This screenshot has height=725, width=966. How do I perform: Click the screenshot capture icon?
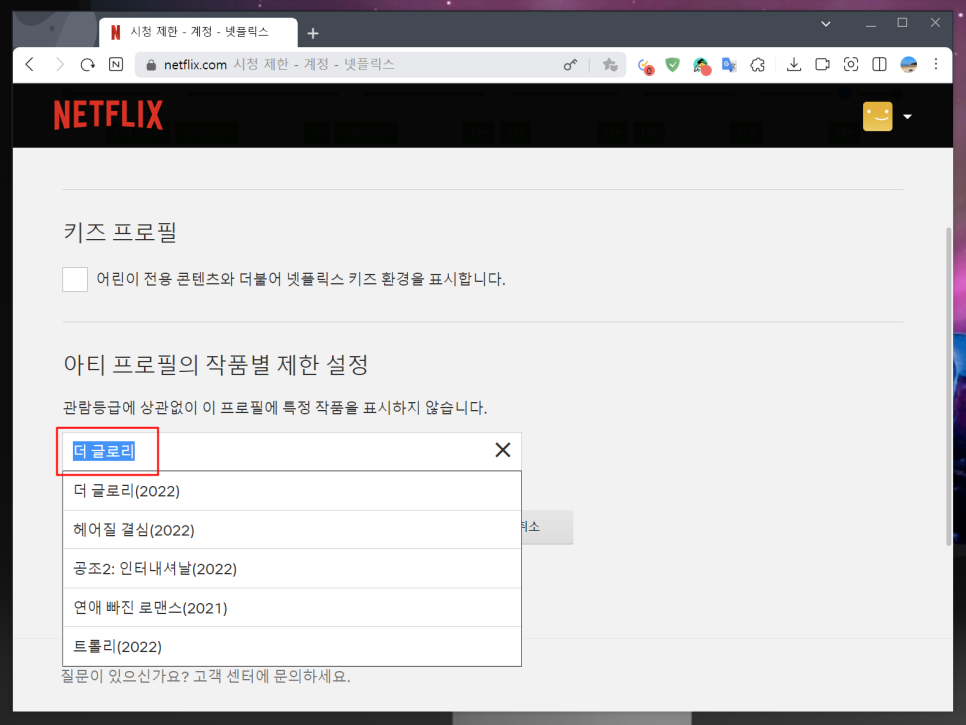851,64
